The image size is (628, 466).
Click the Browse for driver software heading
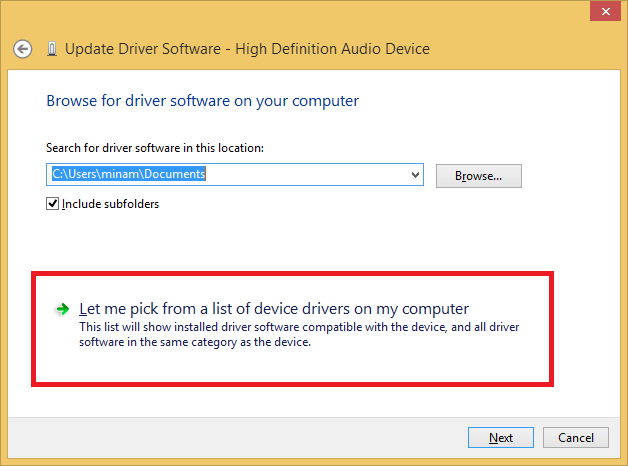click(x=203, y=101)
